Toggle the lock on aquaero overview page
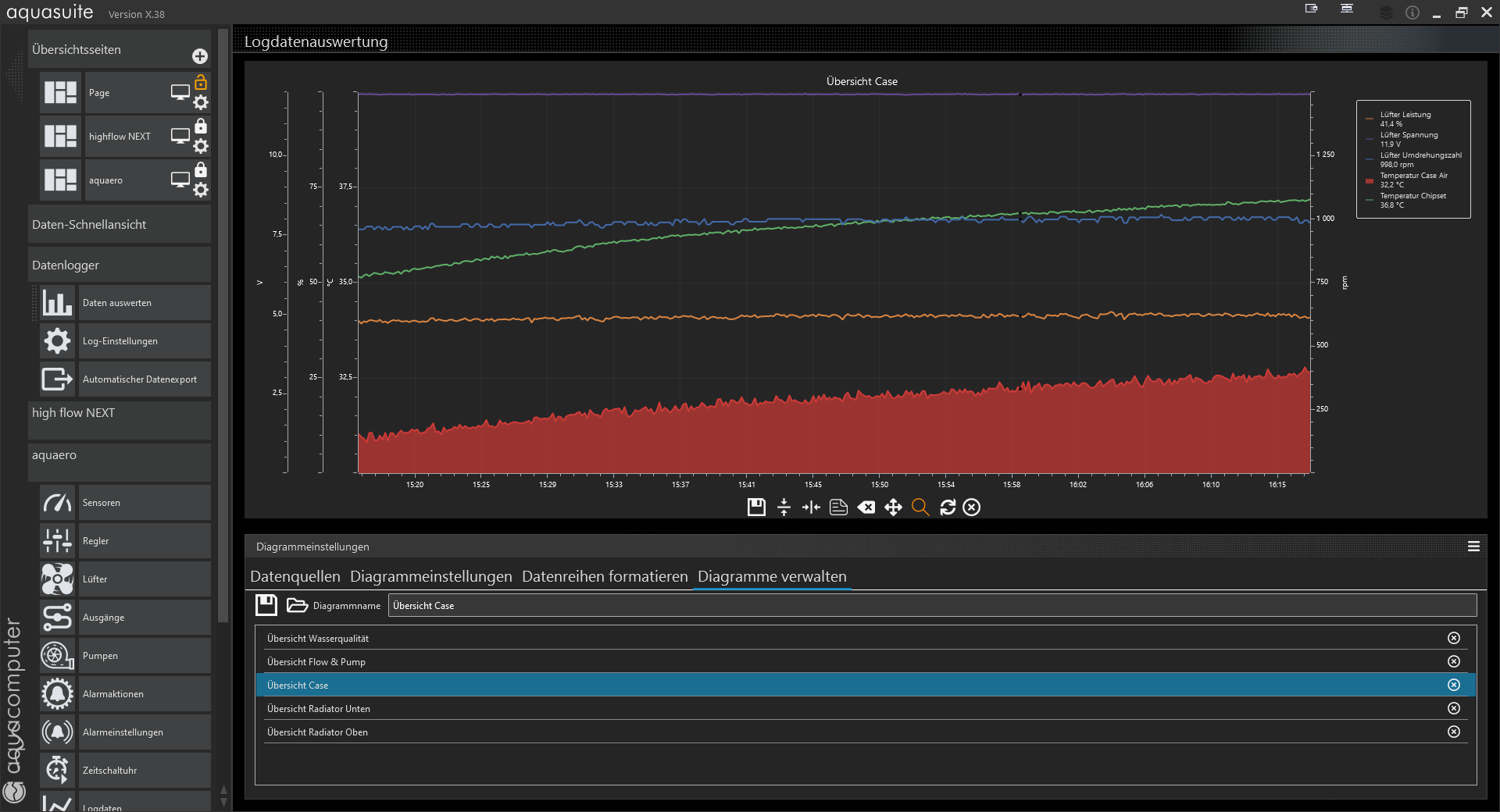 click(201, 169)
